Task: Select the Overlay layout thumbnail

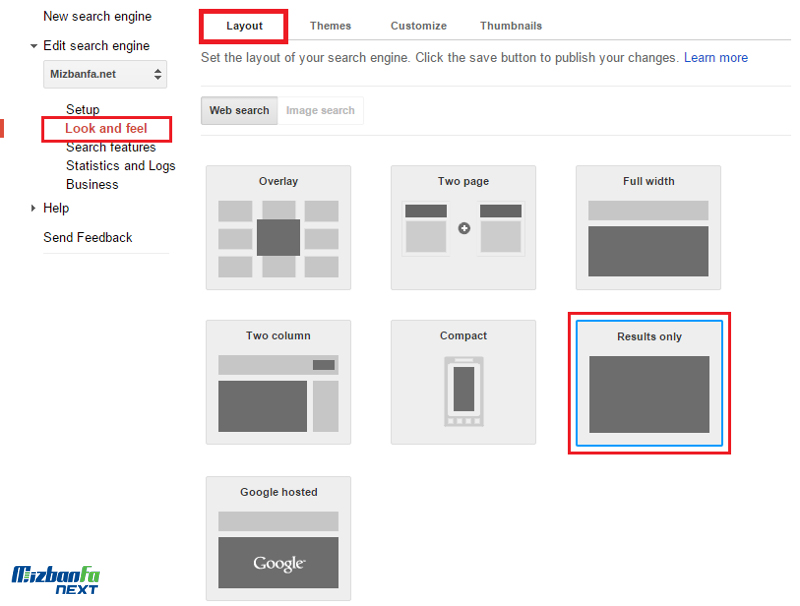Action: [278, 228]
